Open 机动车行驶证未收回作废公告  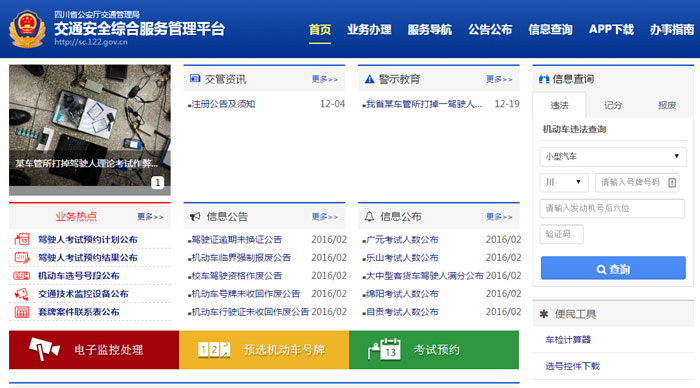tap(250, 312)
